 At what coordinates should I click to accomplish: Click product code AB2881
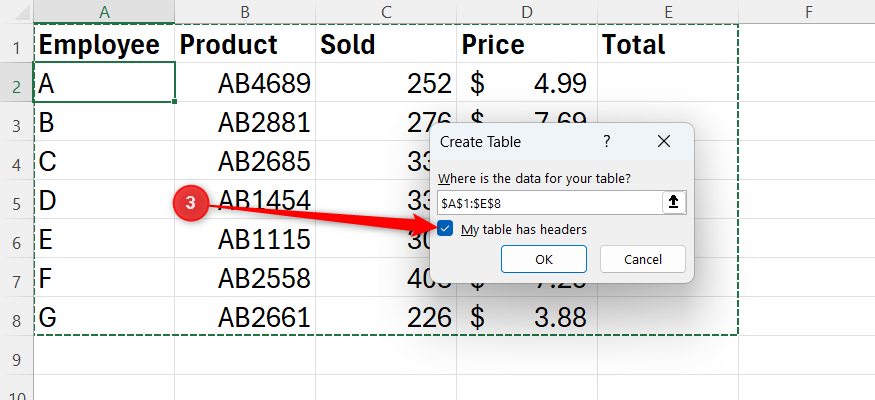pyautogui.click(x=245, y=122)
